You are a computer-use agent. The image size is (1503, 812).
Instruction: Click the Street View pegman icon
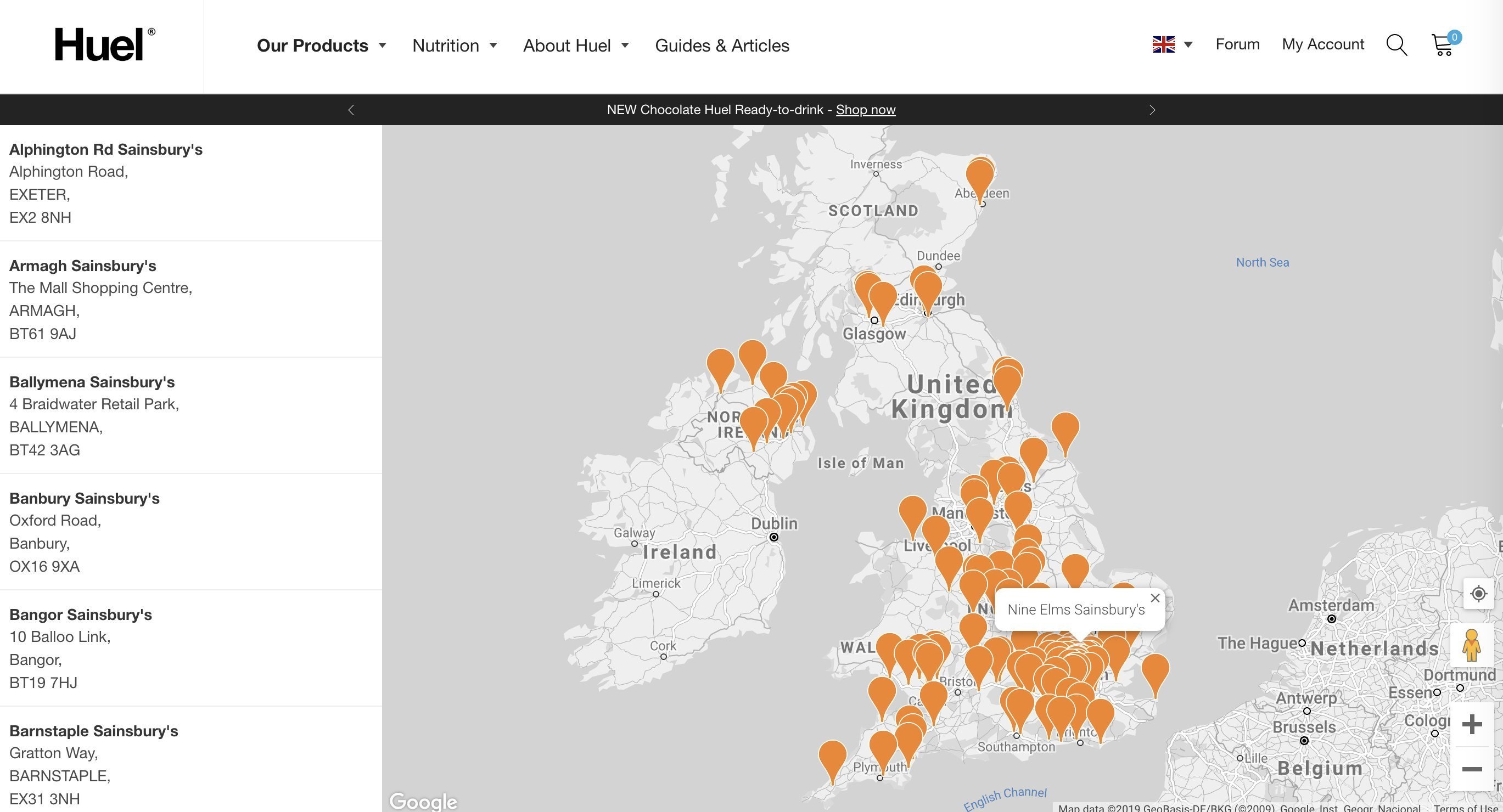click(x=1471, y=645)
